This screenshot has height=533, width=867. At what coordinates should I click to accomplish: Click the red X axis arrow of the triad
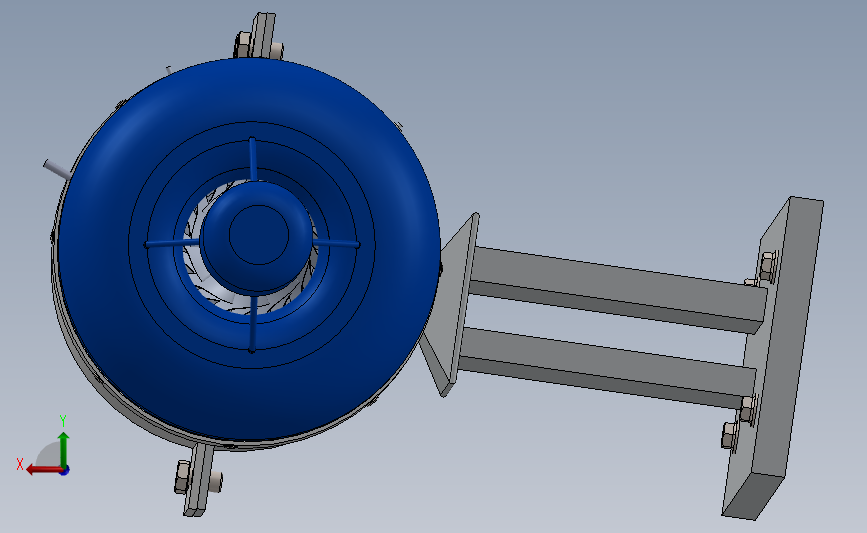[x=43, y=470]
